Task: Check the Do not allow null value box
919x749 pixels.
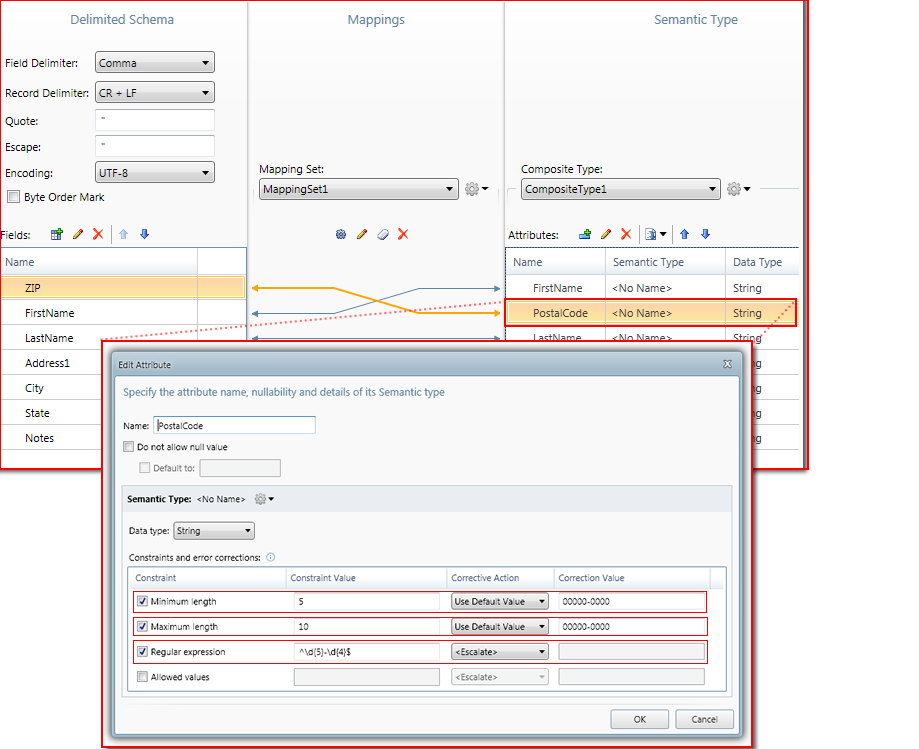Action: [128, 447]
